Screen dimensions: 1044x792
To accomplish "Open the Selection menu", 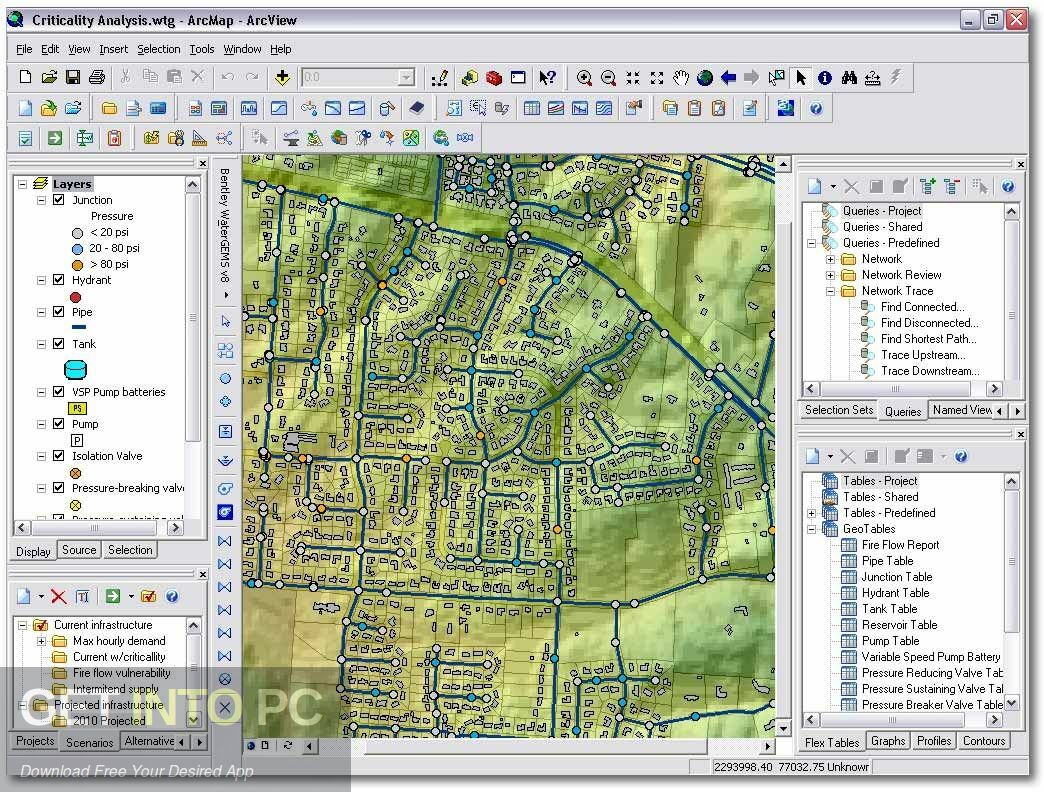I will point(158,49).
